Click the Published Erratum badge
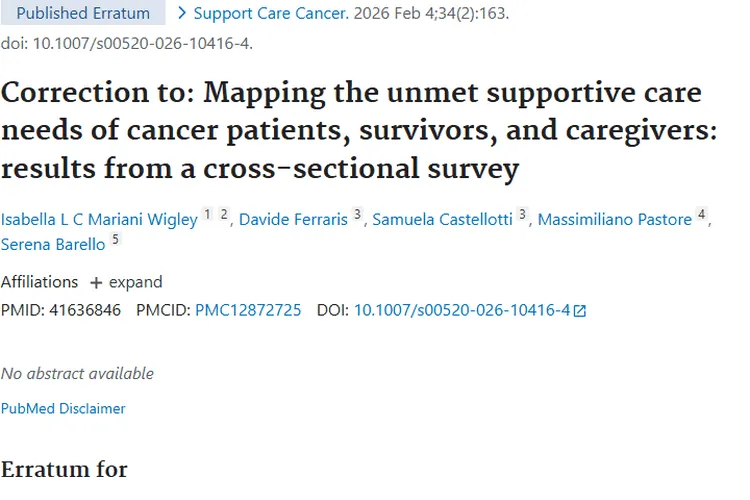Viewport: 750px width, 500px height. [83, 13]
